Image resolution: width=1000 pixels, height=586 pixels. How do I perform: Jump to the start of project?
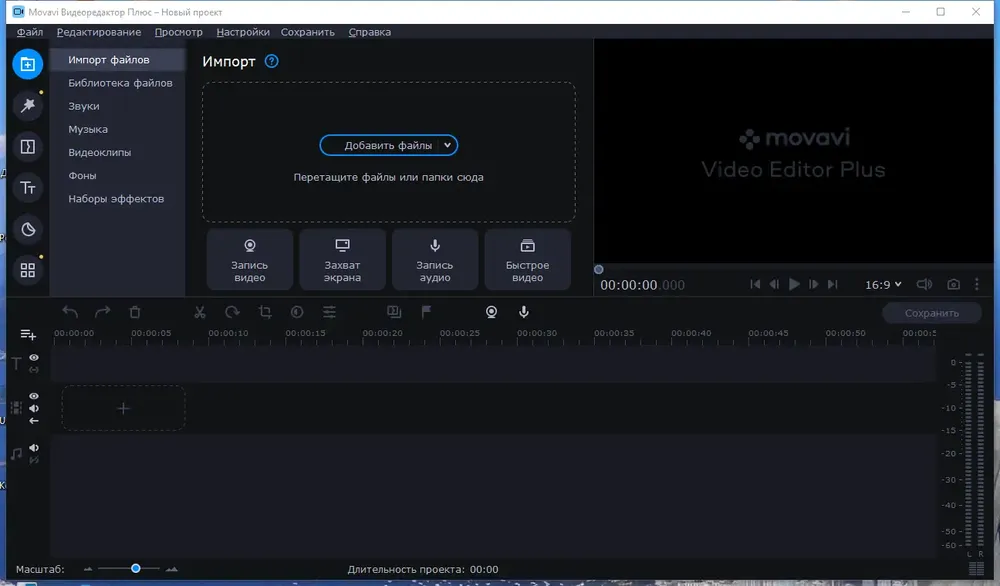[x=755, y=284]
